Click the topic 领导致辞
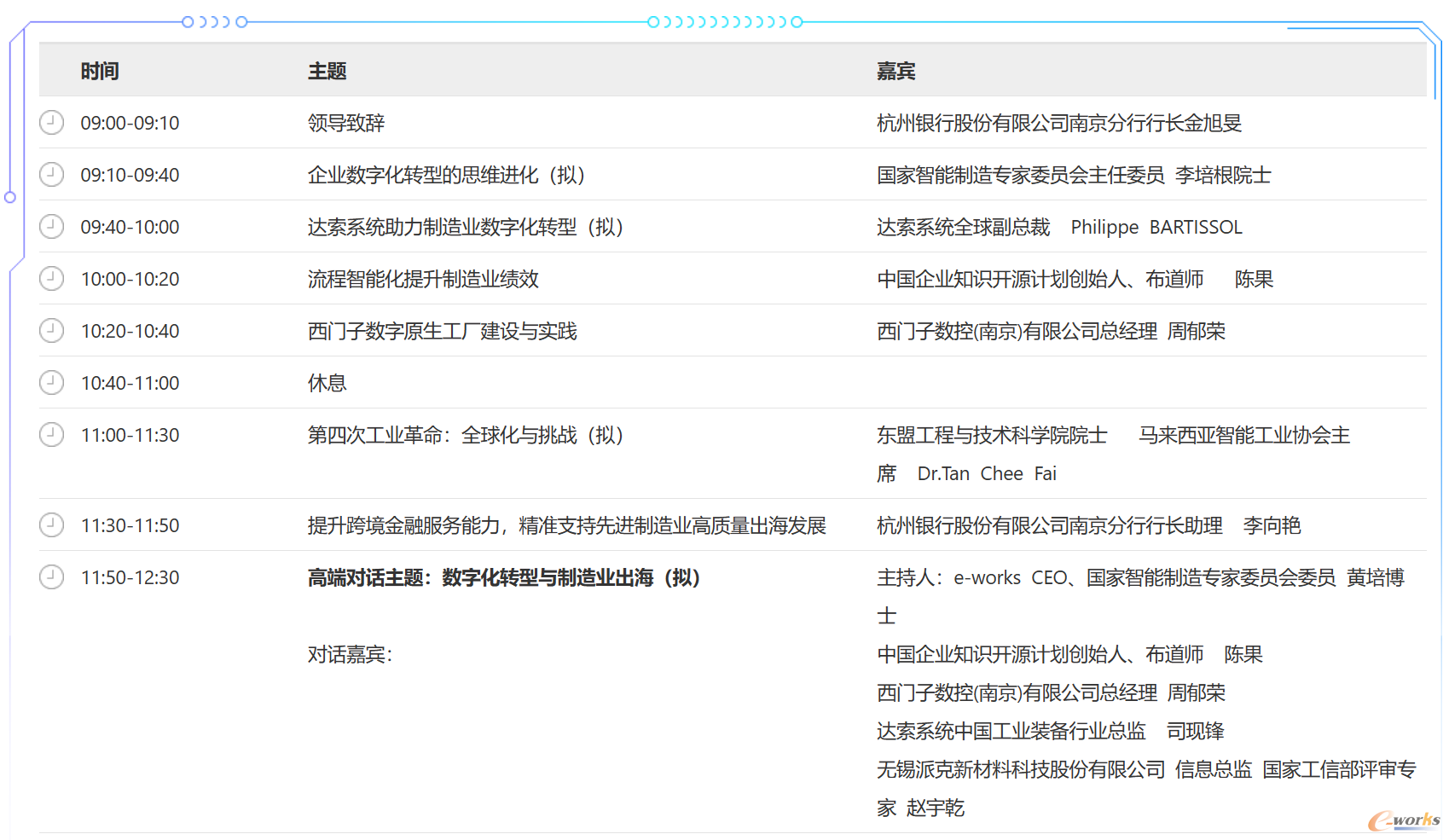 click(x=346, y=123)
